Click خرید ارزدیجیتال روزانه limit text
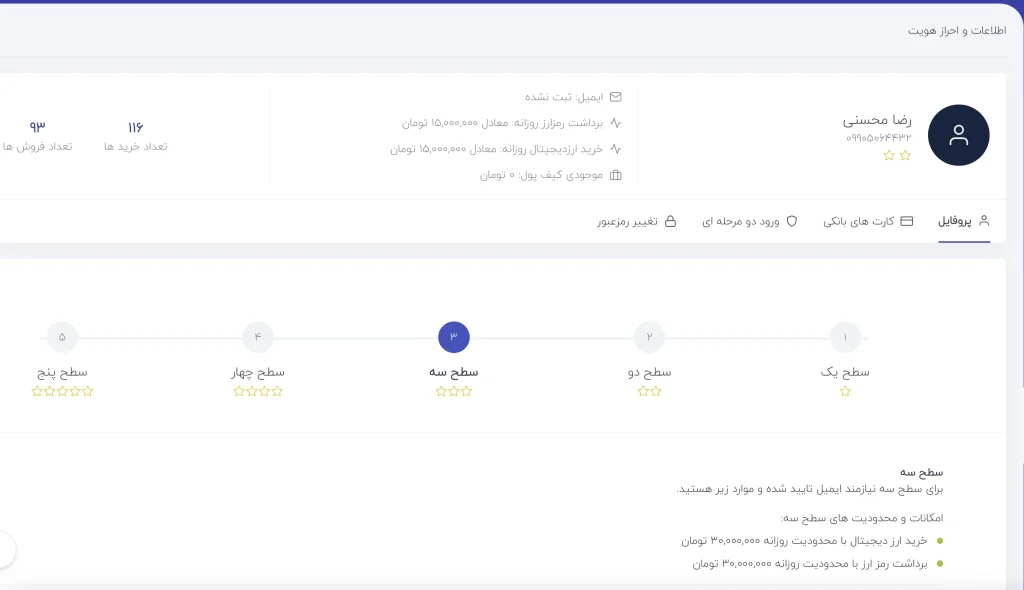Viewport: 1024px width, 590px height. tap(496, 149)
